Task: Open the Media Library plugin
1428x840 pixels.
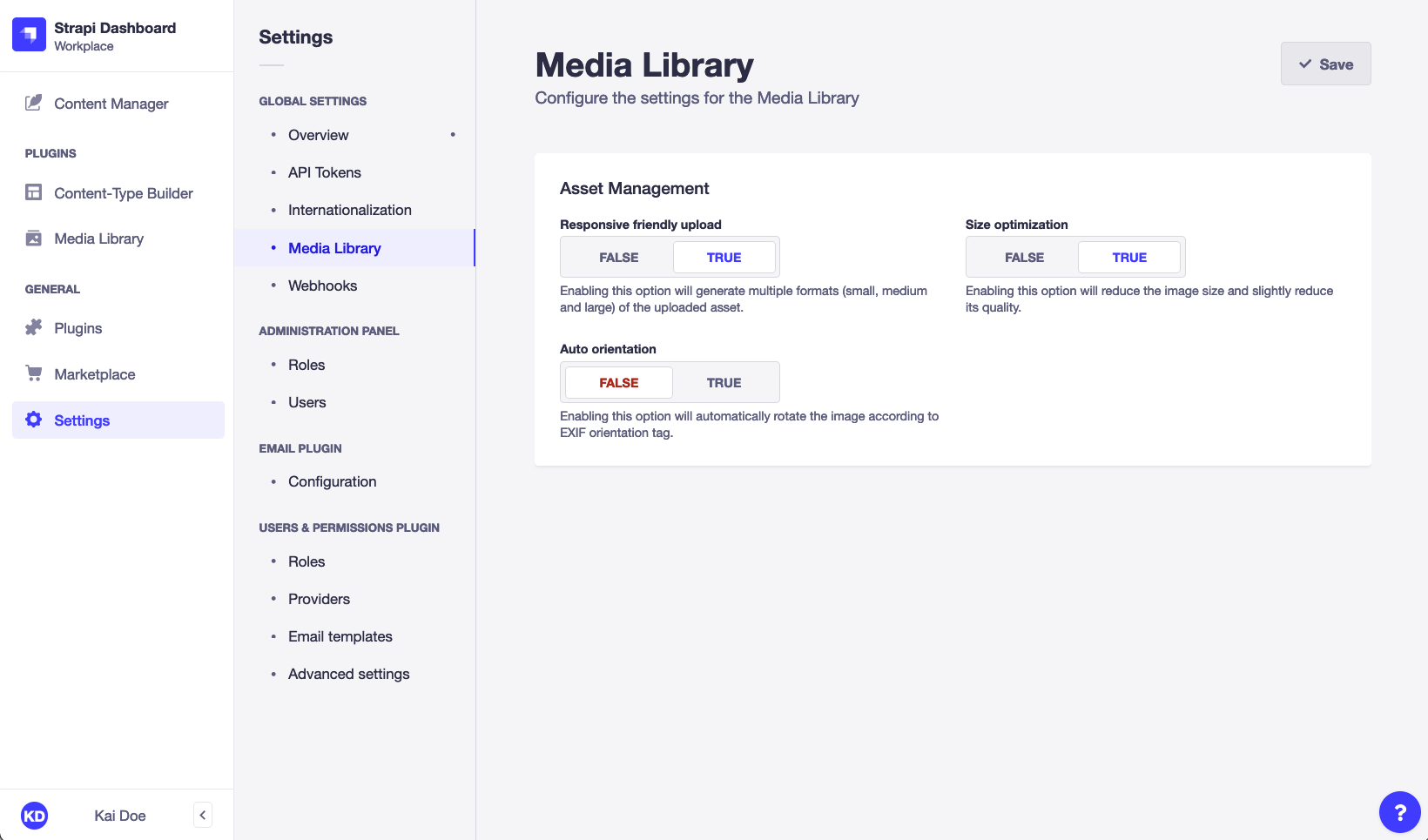Action: point(98,238)
